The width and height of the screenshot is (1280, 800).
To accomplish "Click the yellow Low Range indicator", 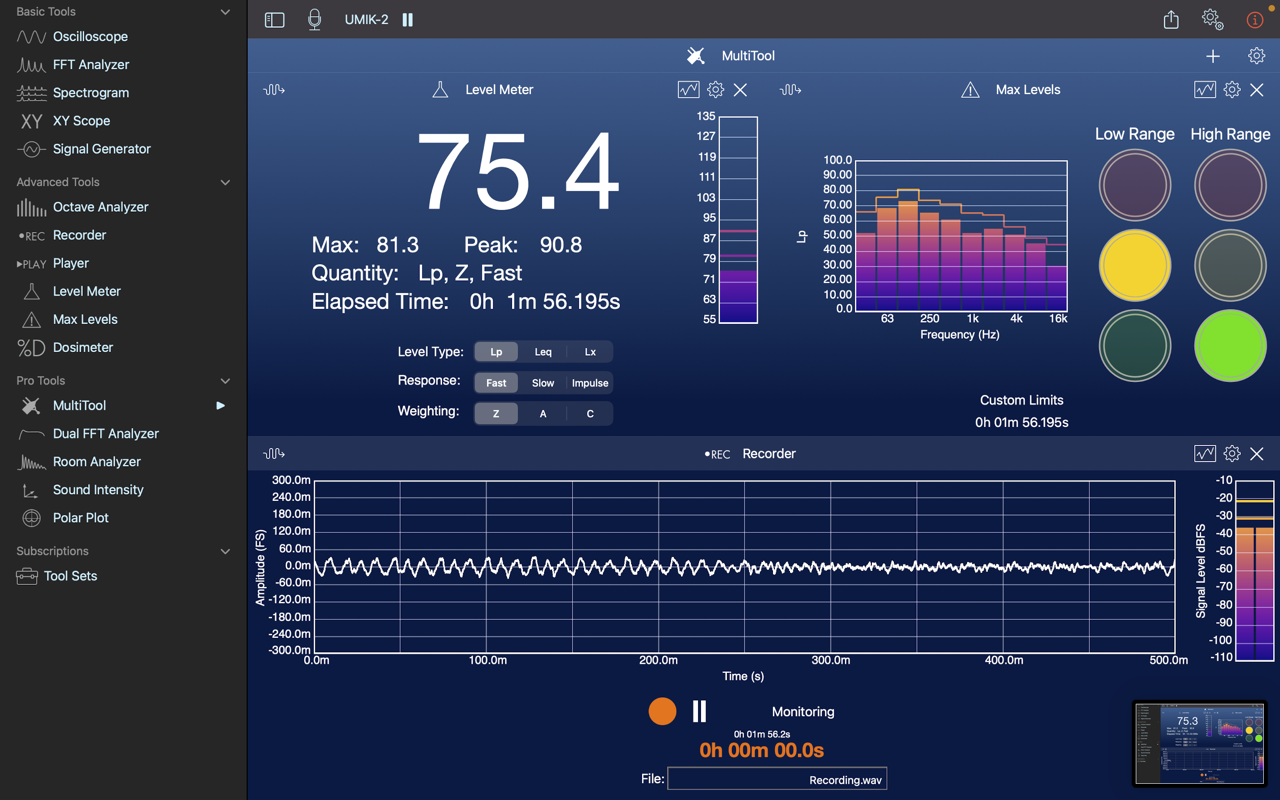I will (x=1135, y=266).
